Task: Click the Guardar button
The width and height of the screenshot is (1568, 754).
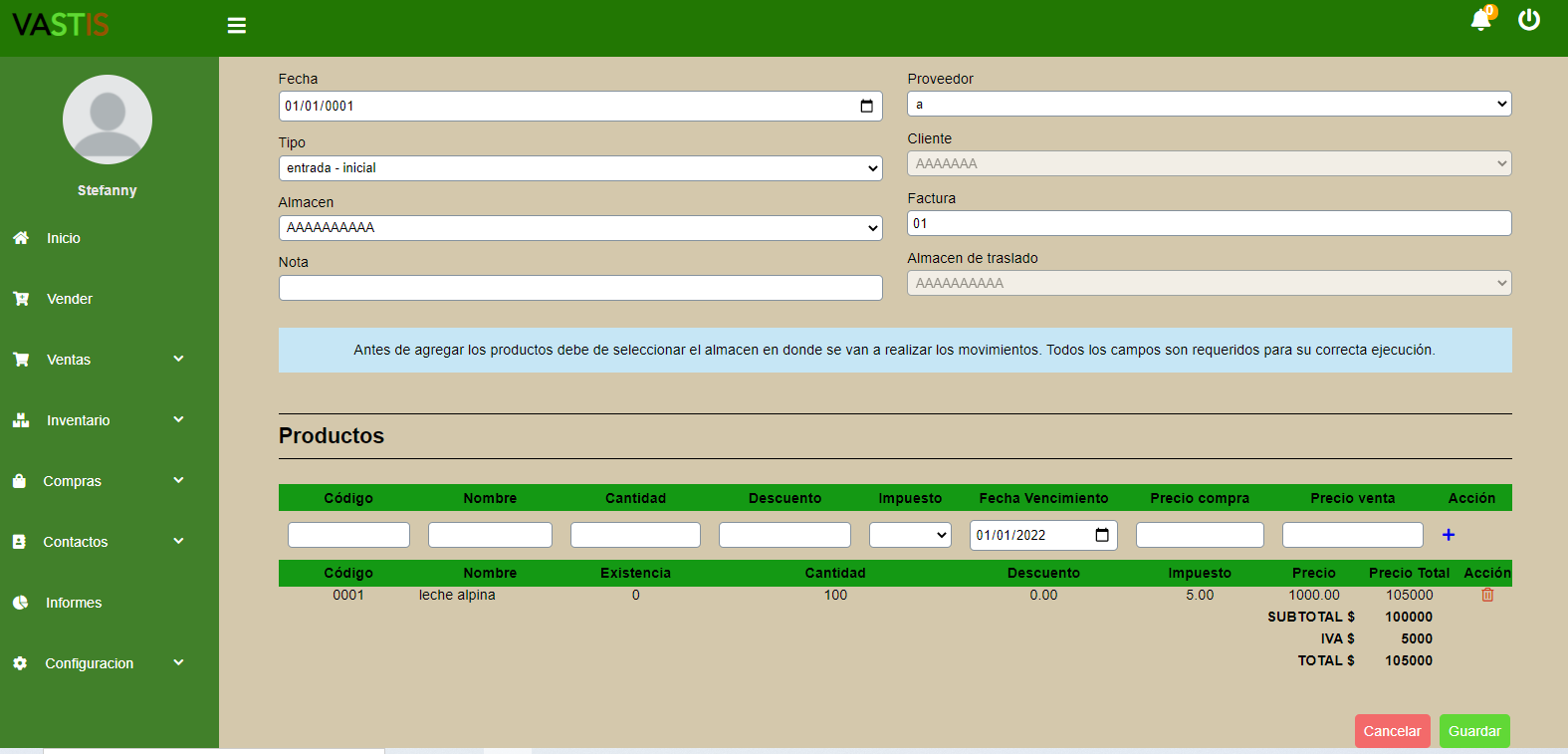Action: pos(1474,731)
